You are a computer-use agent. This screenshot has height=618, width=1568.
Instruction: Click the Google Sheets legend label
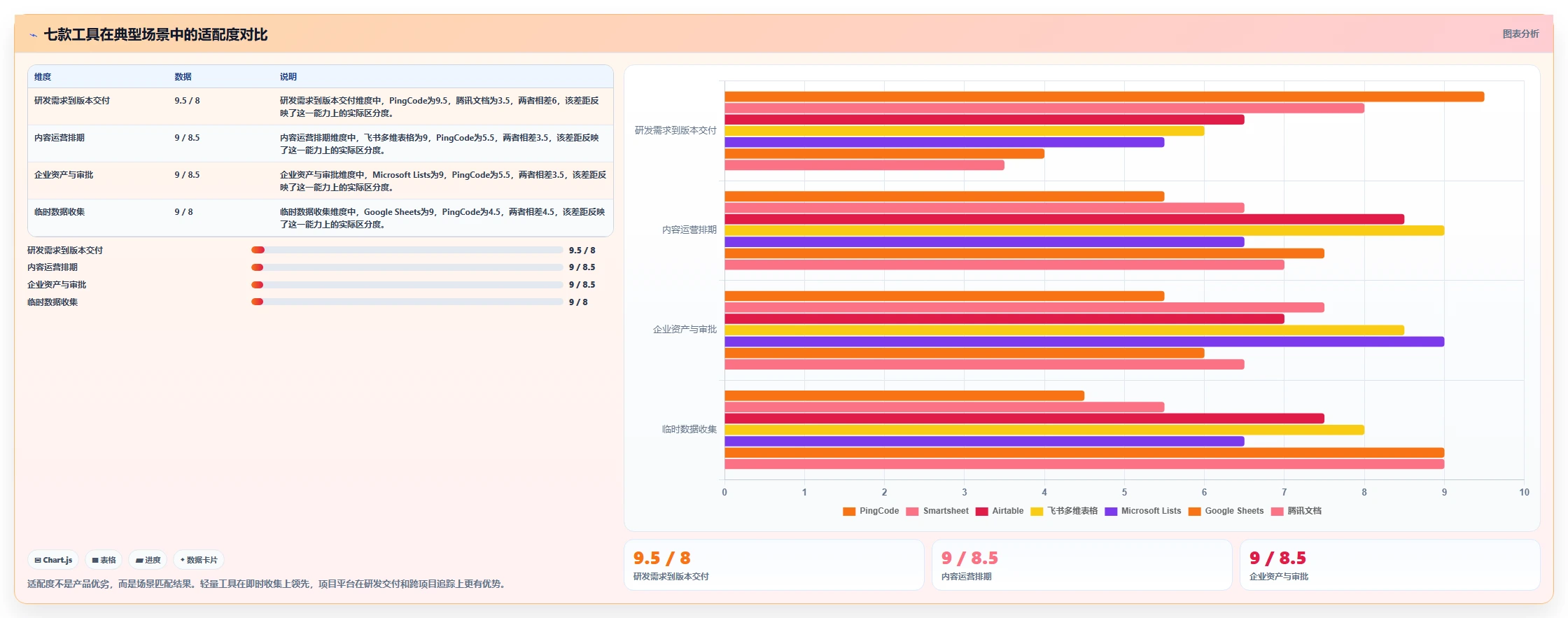click(1234, 512)
